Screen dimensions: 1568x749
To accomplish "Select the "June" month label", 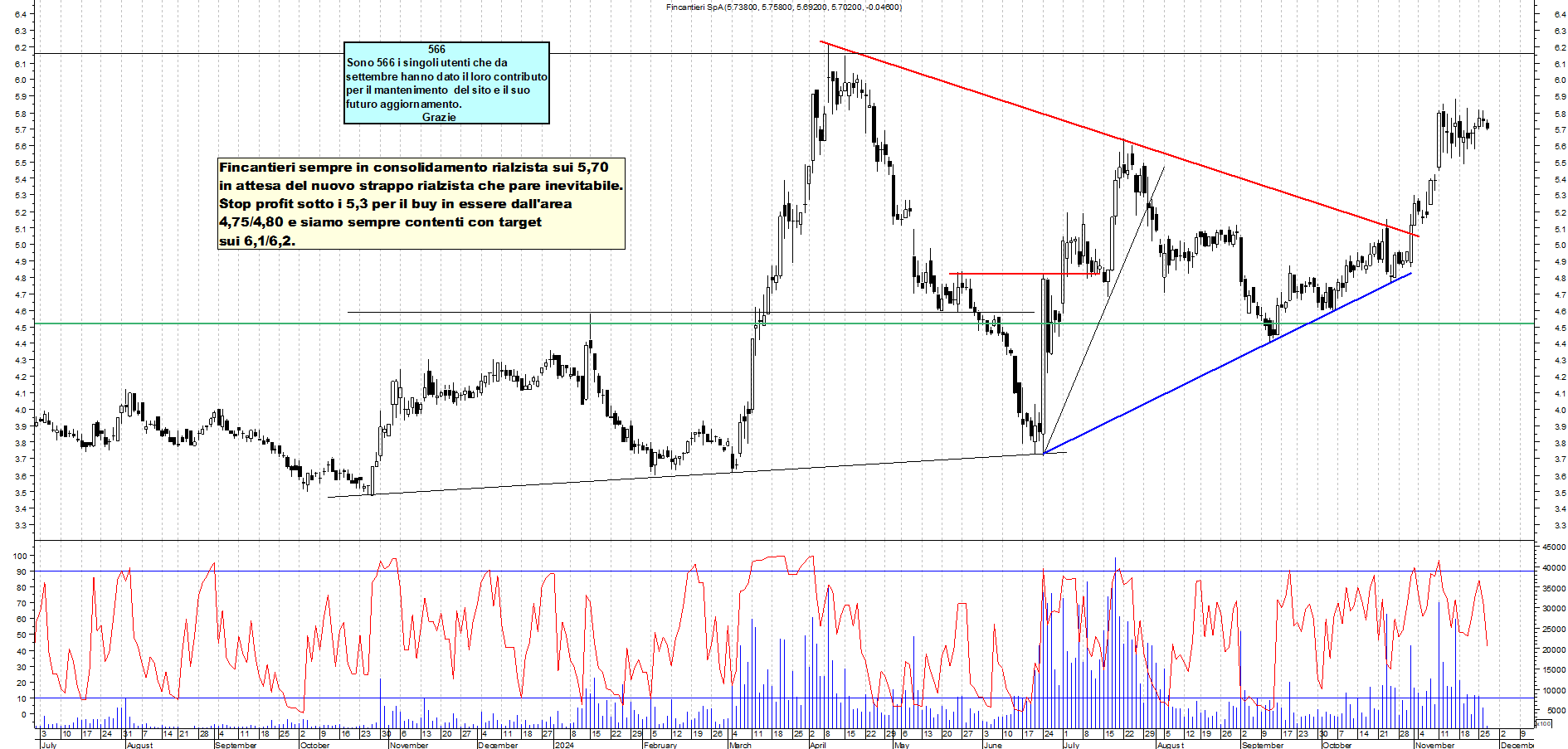I will click(992, 745).
